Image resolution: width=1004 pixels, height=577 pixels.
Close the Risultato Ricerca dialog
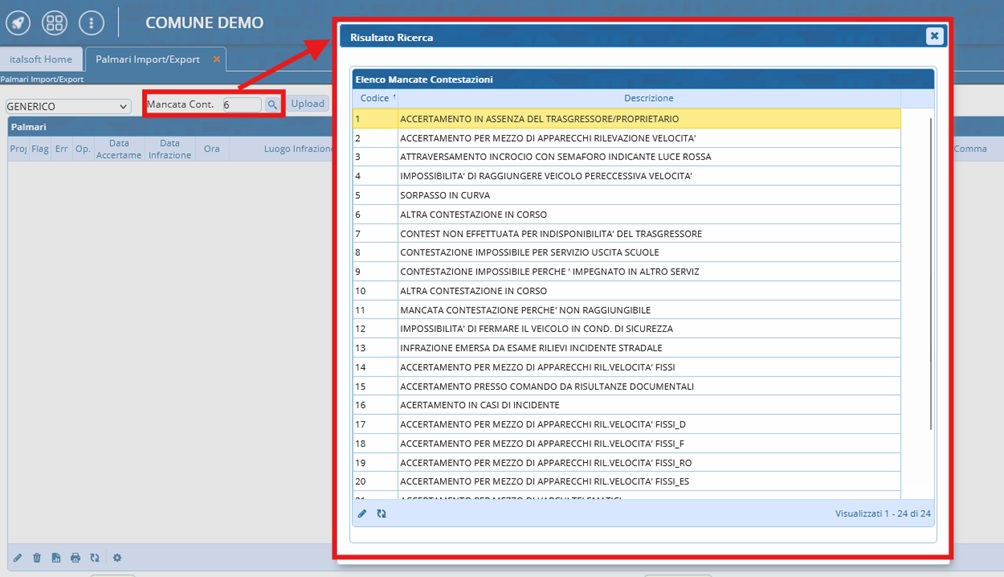click(x=933, y=36)
